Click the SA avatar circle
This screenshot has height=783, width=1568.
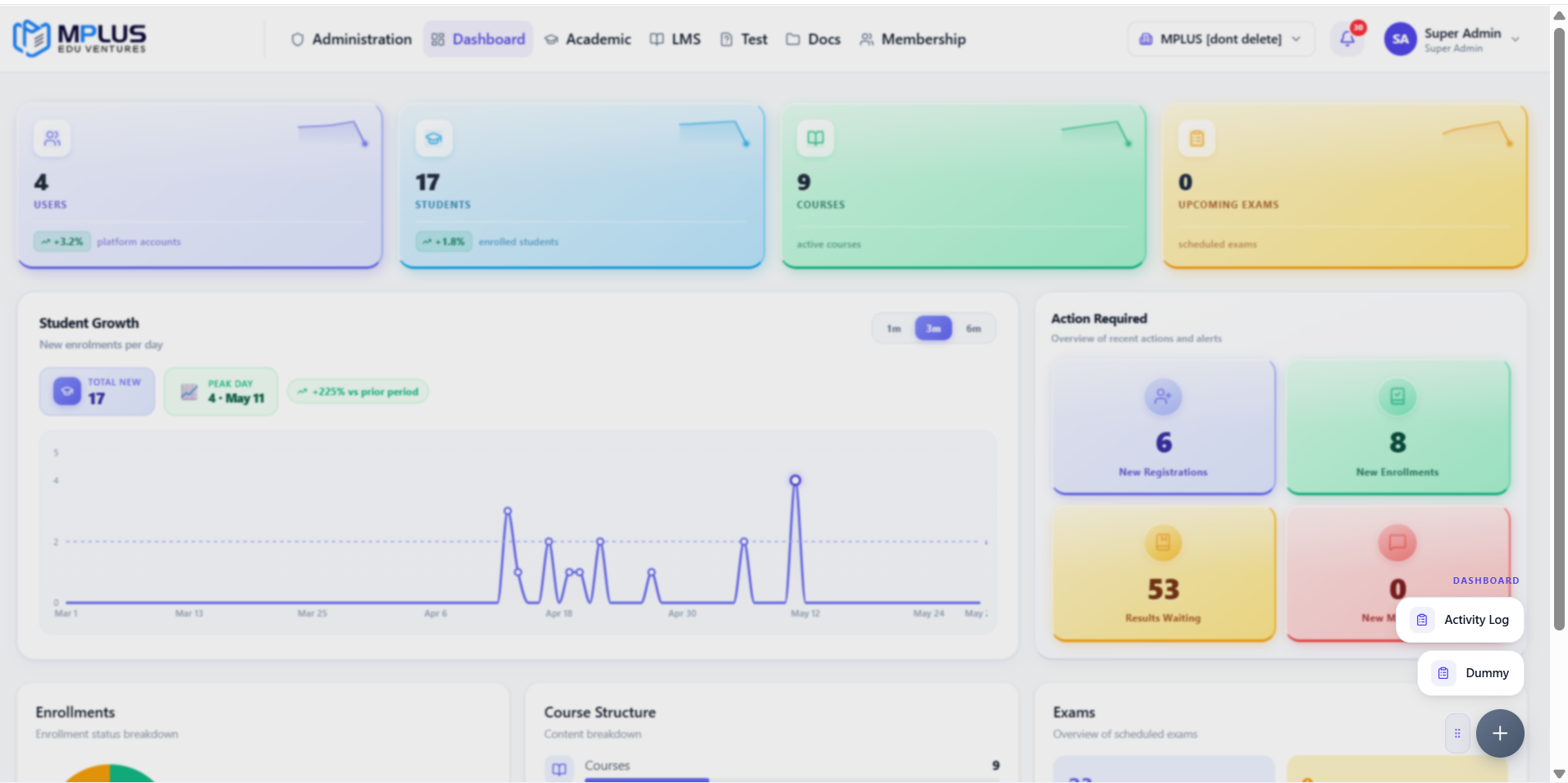coord(1401,39)
